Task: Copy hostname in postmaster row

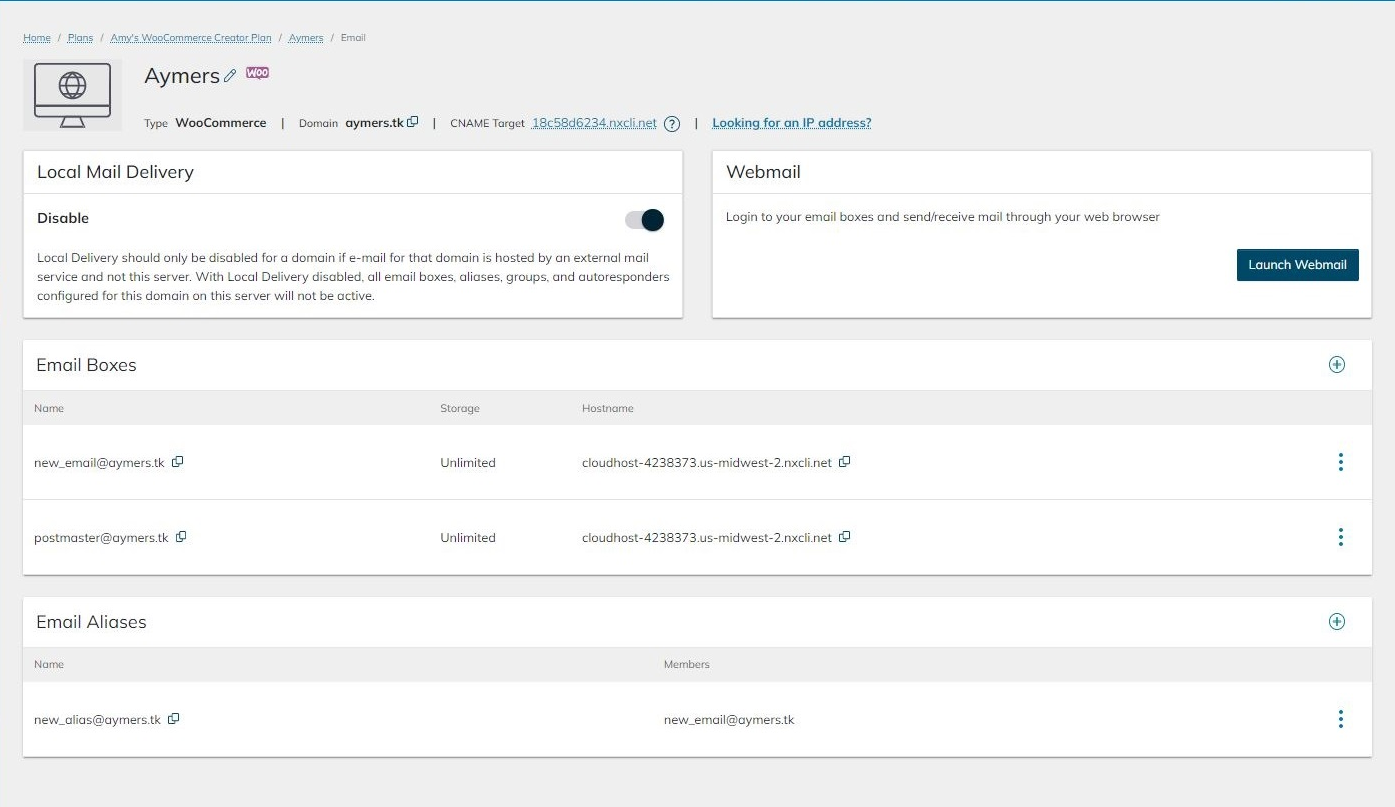Action: 844,537
